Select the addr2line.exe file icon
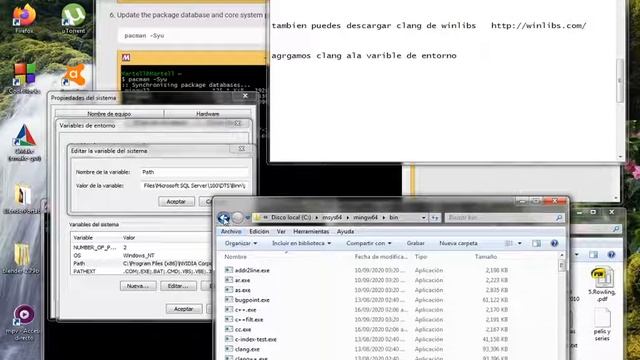The image size is (640, 360). click(229, 270)
